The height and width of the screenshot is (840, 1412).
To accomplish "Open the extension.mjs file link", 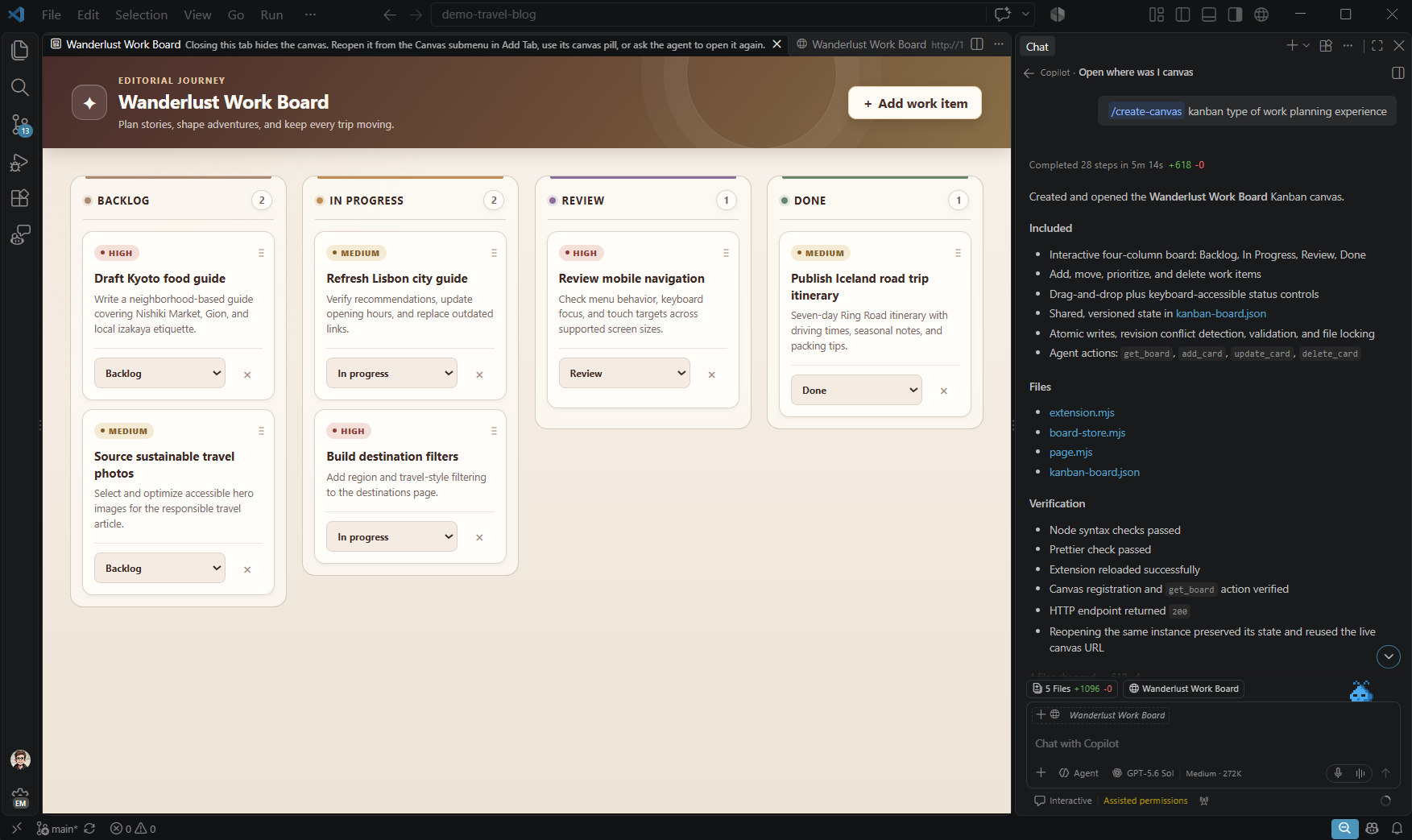I will coord(1082,412).
